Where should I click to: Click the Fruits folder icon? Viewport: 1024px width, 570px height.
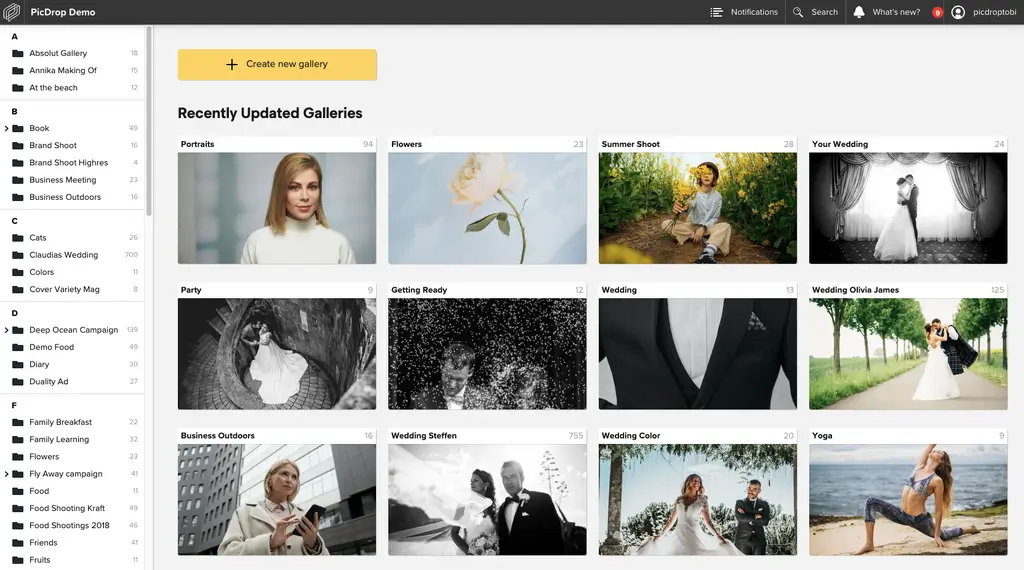click(x=18, y=560)
